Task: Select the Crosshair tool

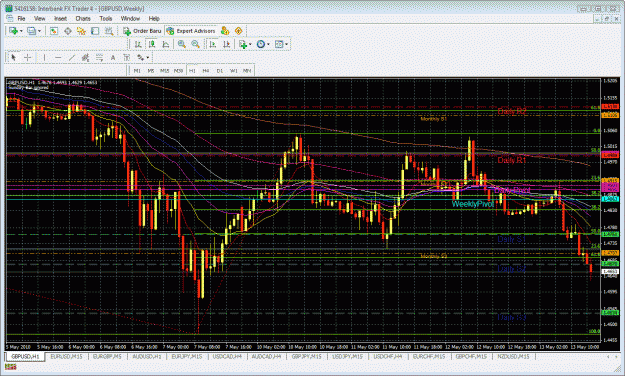Action: pos(27,58)
